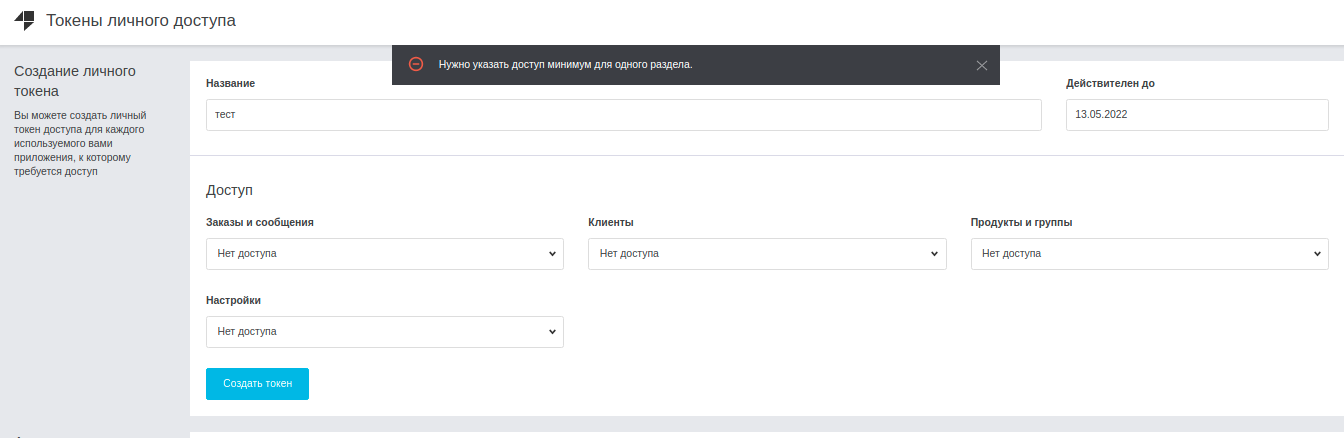The width and height of the screenshot is (1344, 438).
Task: Dismiss the access error notification with X
Action: coord(982,65)
